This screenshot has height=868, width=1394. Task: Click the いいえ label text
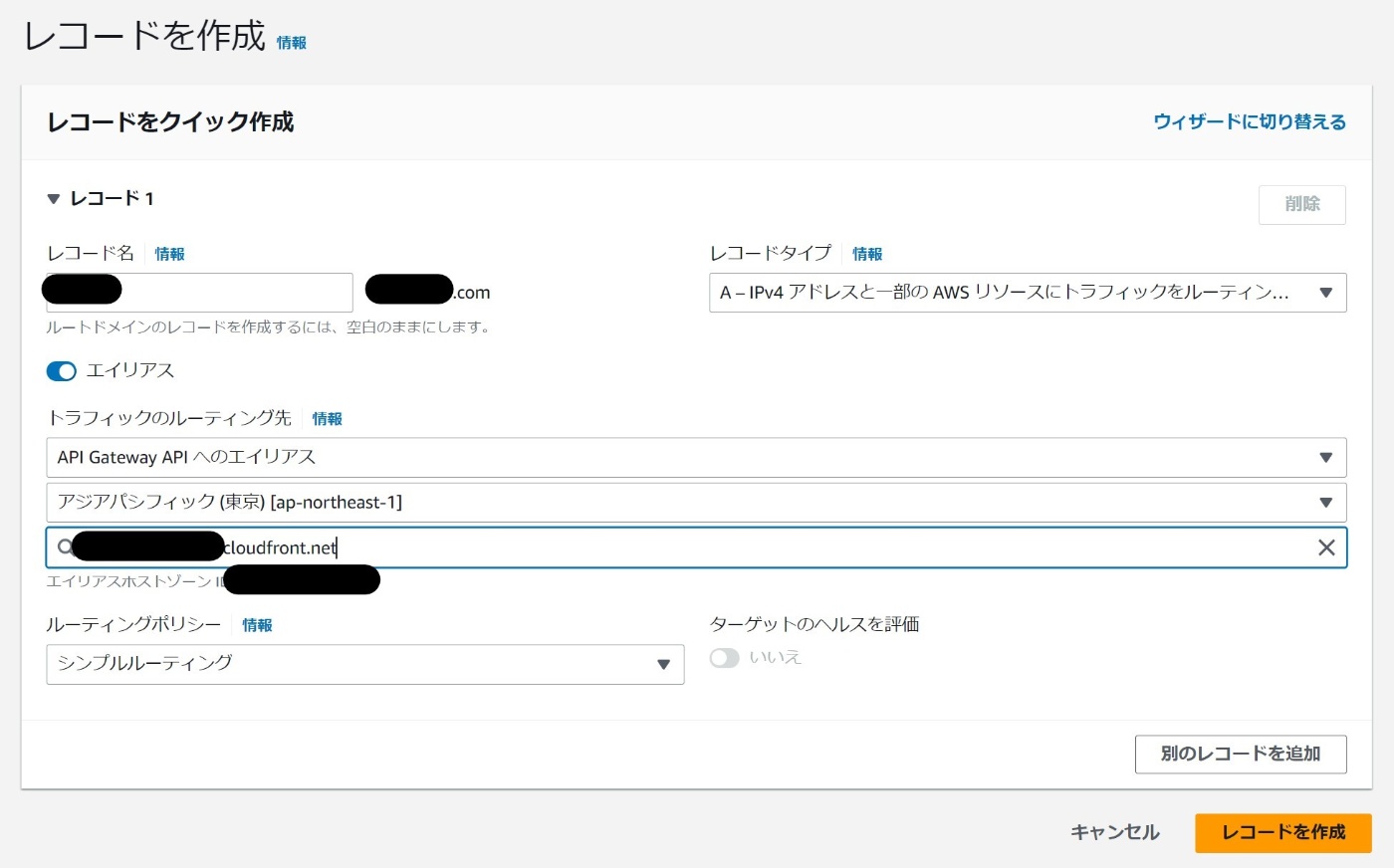tap(775, 658)
